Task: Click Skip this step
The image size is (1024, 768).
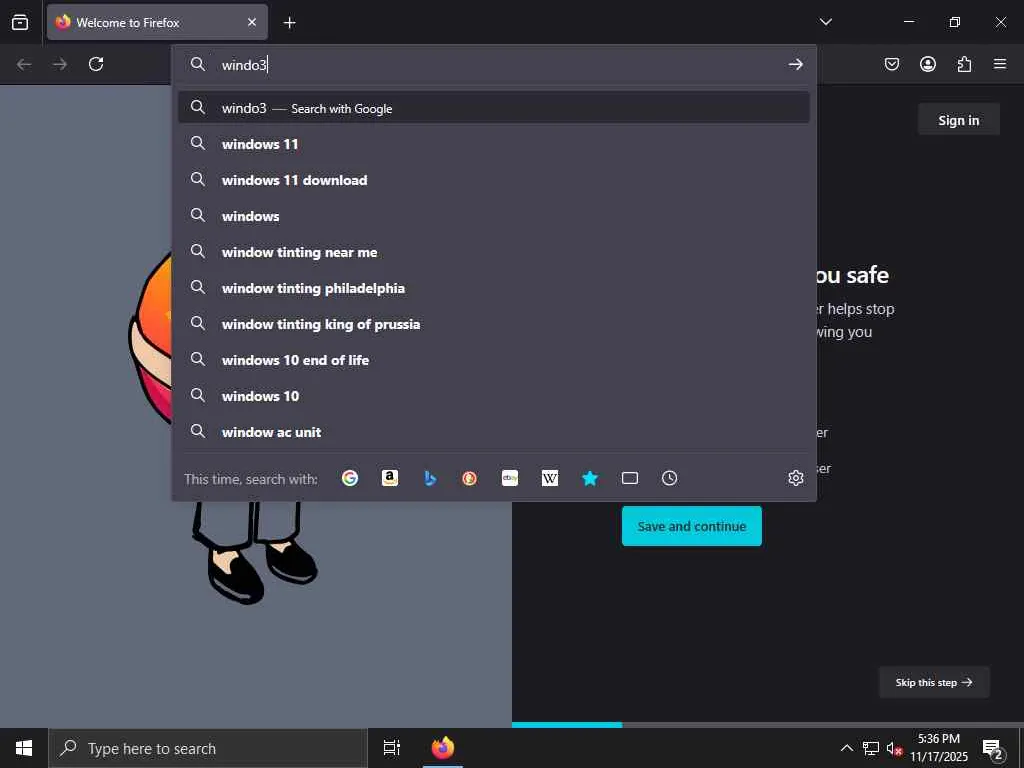Action: [934, 682]
